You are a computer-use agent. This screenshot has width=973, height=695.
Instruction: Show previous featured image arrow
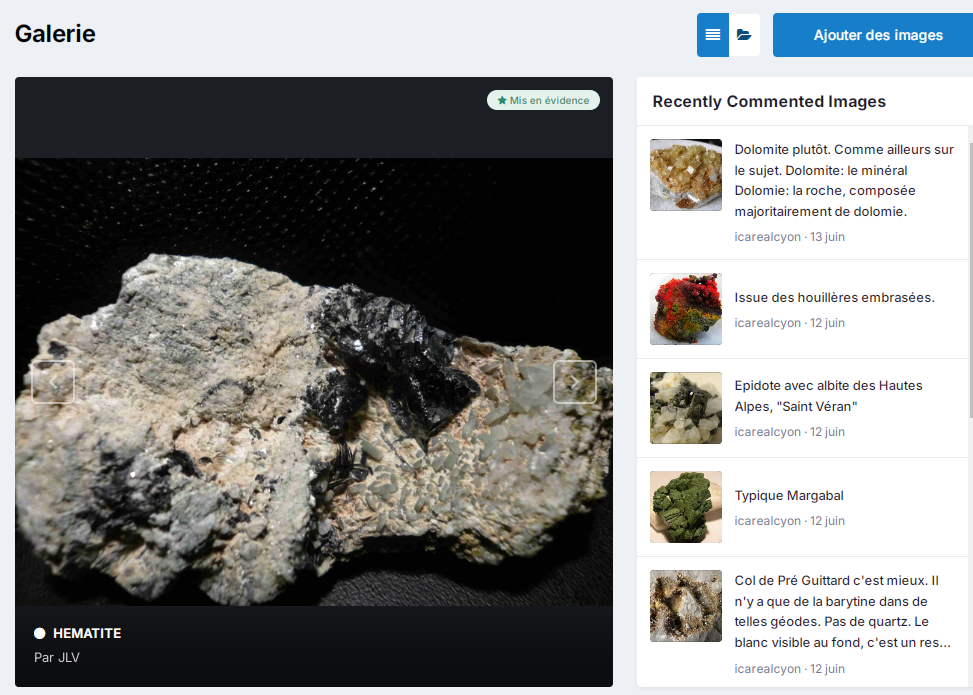click(53, 382)
